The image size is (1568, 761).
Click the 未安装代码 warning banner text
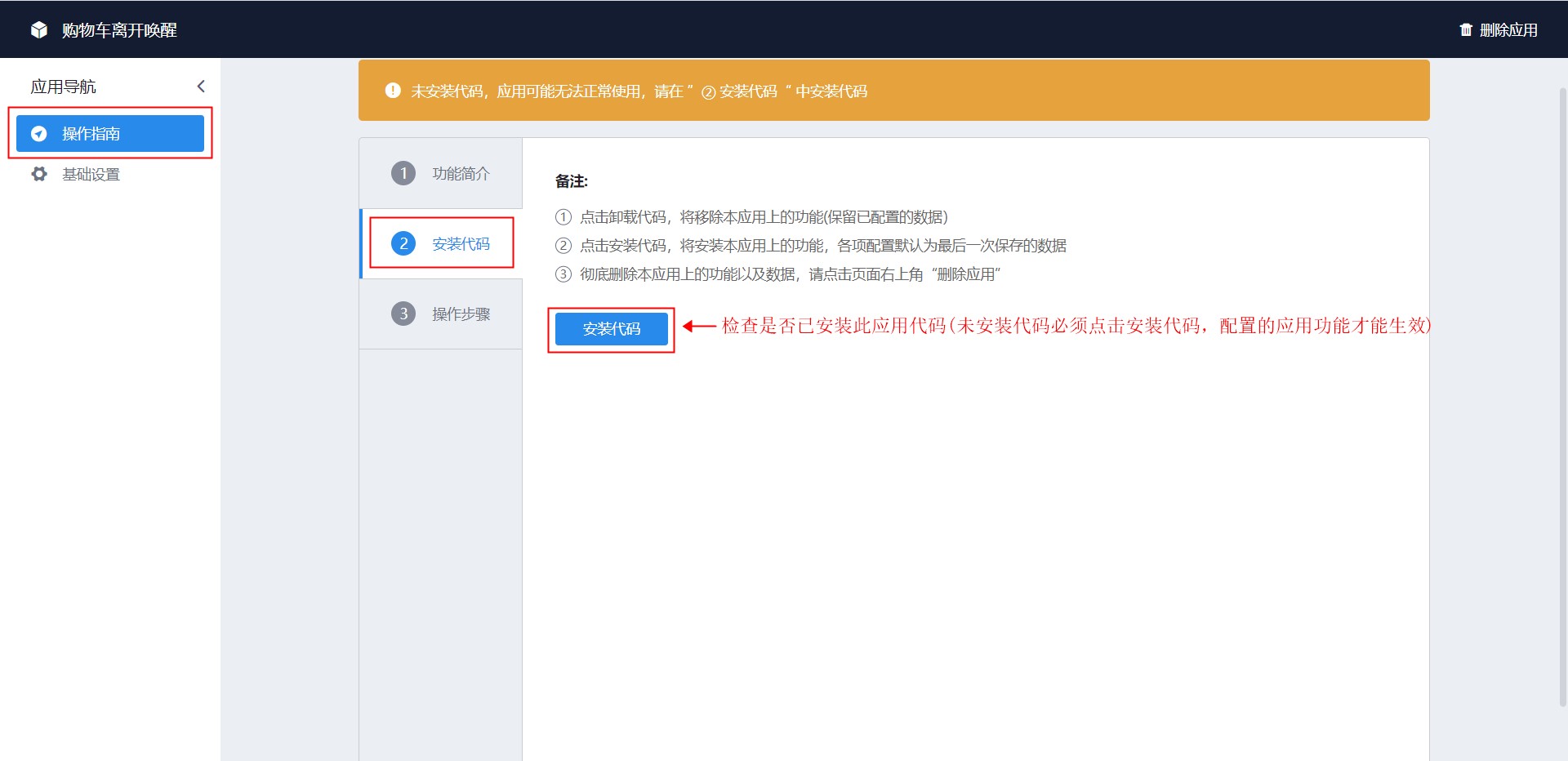click(639, 91)
